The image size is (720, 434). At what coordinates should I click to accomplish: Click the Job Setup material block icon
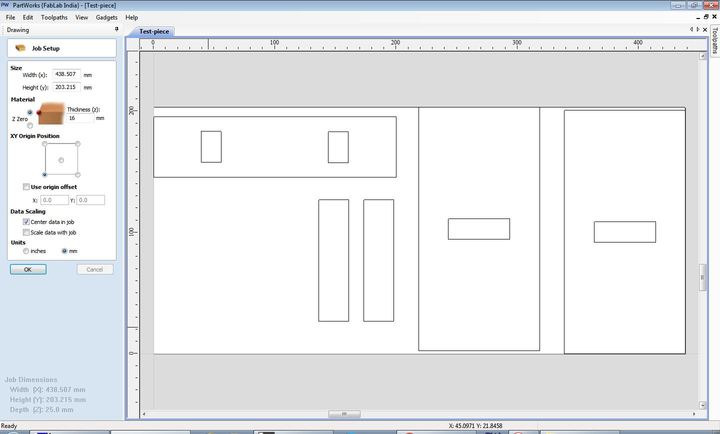click(20, 48)
